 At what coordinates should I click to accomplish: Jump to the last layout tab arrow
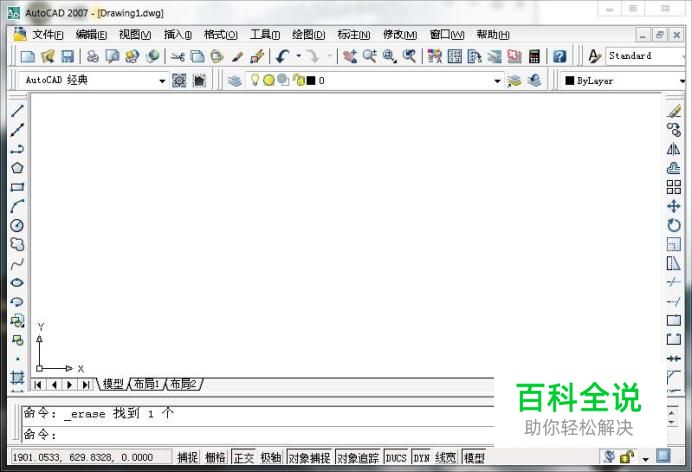coord(86,385)
